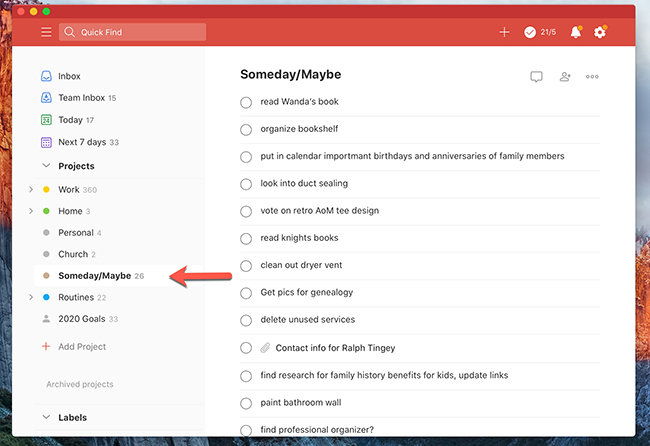This screenshot has height=446, width=650.
Task: Click the plus icon to add task
Action: pos(504,32)
